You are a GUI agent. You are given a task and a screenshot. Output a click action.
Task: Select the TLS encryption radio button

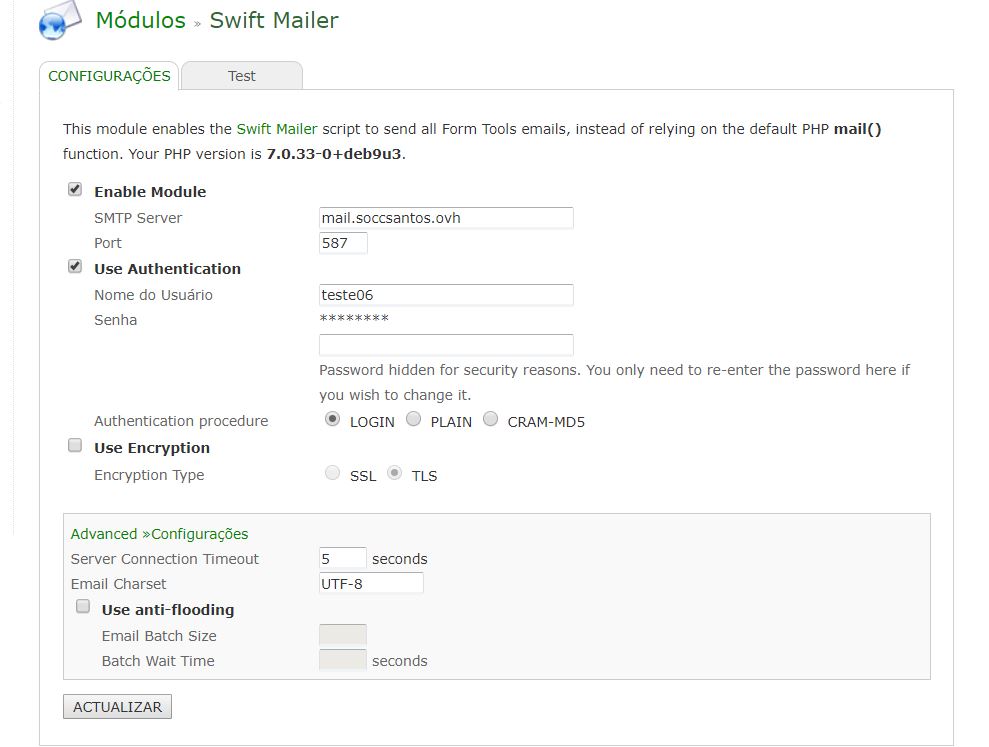click(x=396, y=472)
